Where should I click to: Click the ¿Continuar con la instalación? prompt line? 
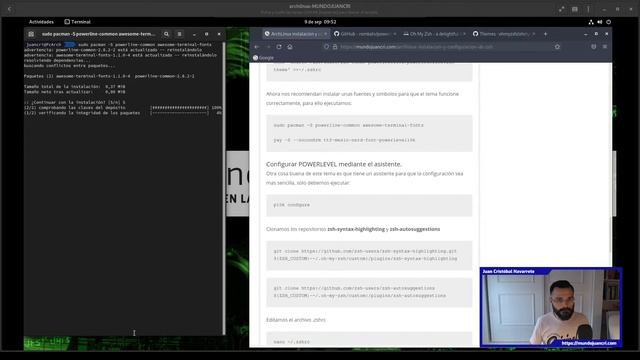(74, 102)
